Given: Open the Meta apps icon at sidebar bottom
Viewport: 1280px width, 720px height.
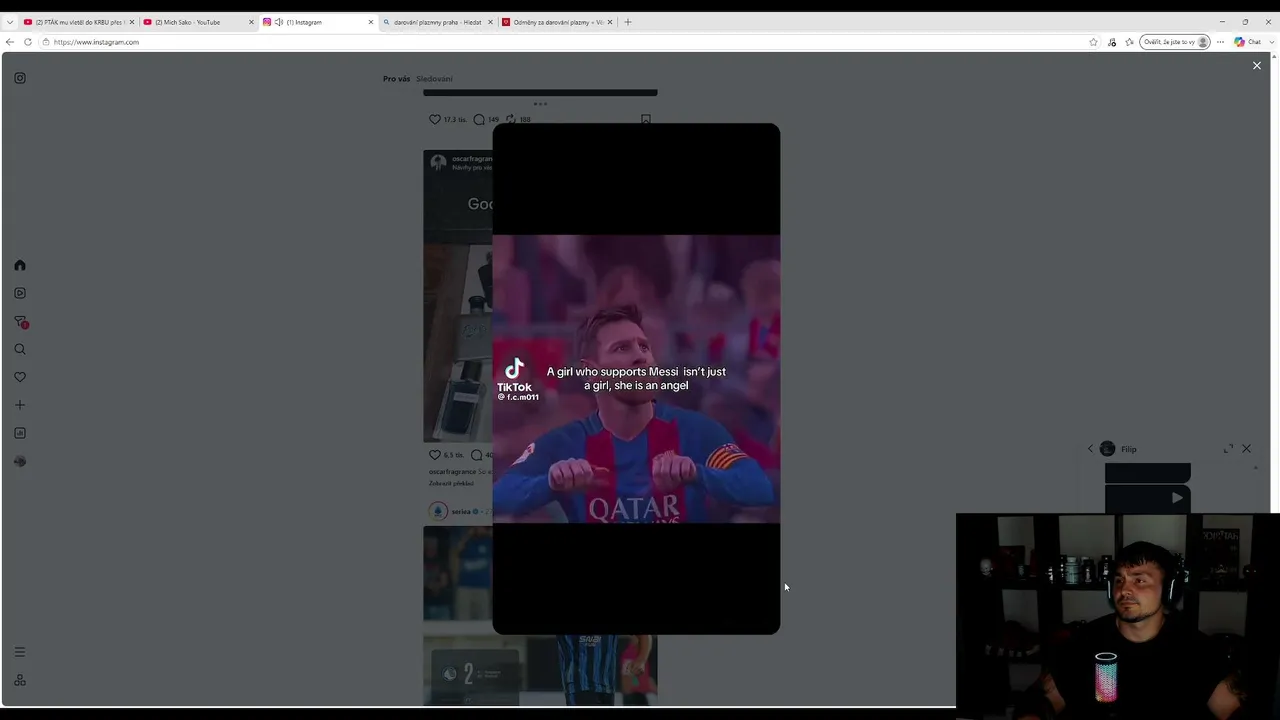Looking at the screenshot, I should tap(20, 680).
